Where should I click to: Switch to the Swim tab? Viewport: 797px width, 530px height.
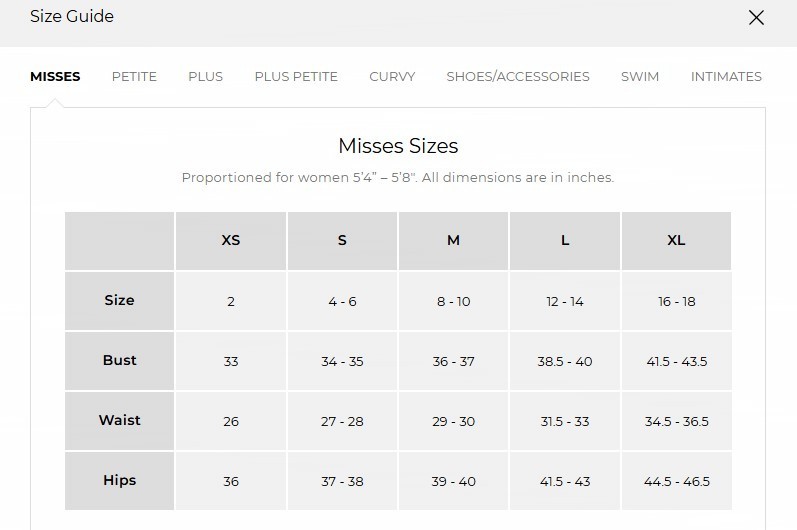click(x=639, y=77)
